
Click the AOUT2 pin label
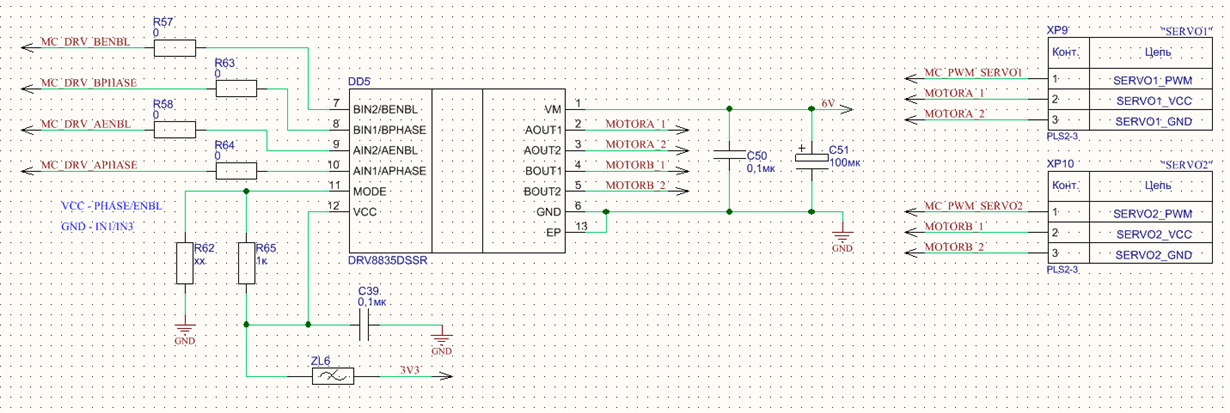(x=543, y=150)
